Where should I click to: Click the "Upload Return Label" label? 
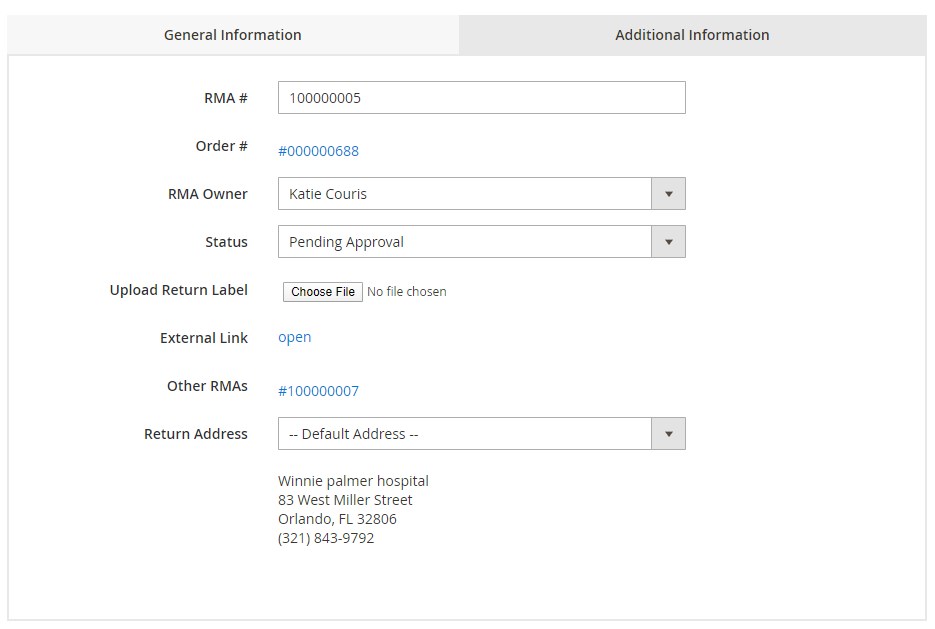pyautogui.click(x=178, y=290)
